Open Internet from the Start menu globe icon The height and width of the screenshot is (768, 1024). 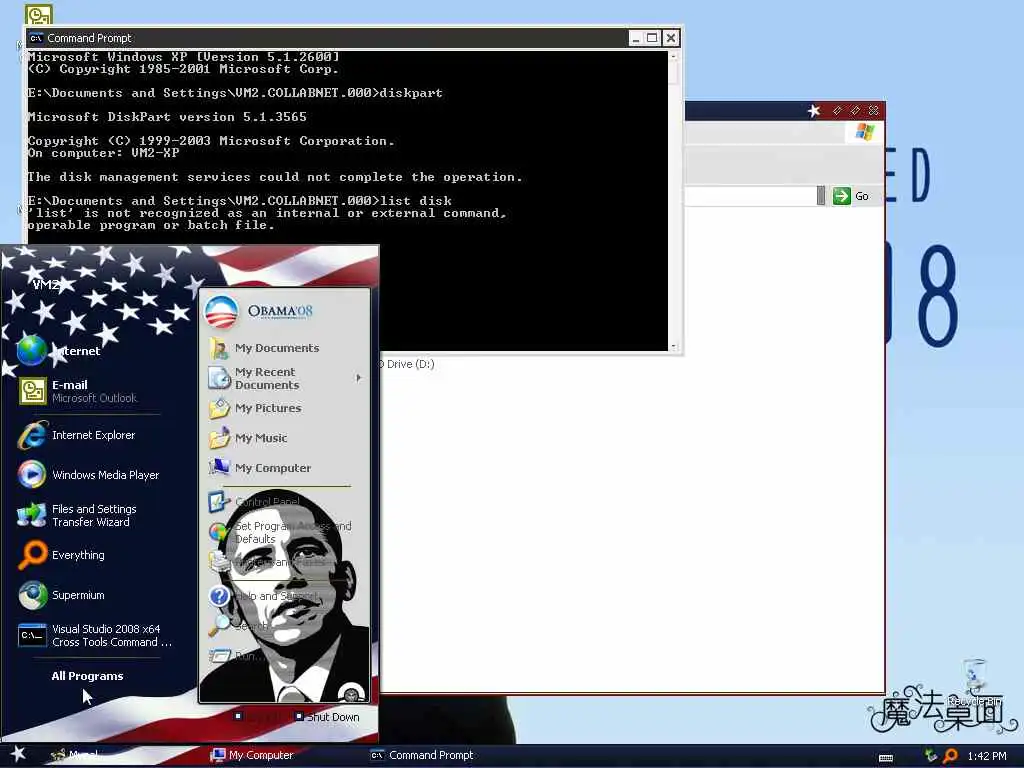(31, 351)
